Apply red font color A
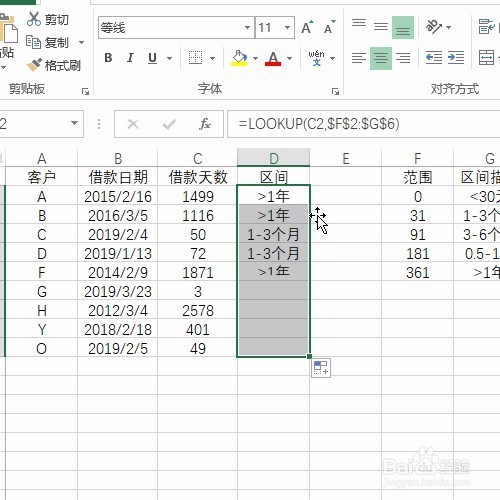This screenshot has width=500, height=500. click(273, 58)
